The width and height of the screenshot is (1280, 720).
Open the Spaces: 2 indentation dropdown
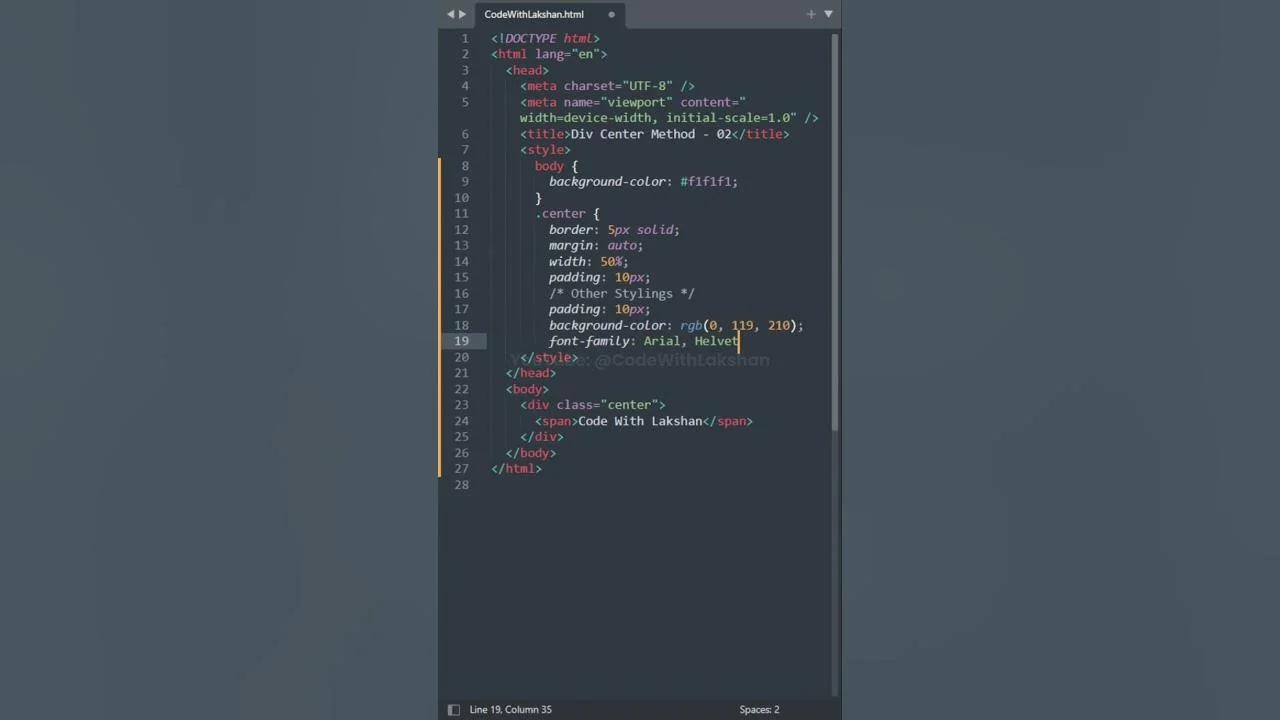[x=758, y=709]
